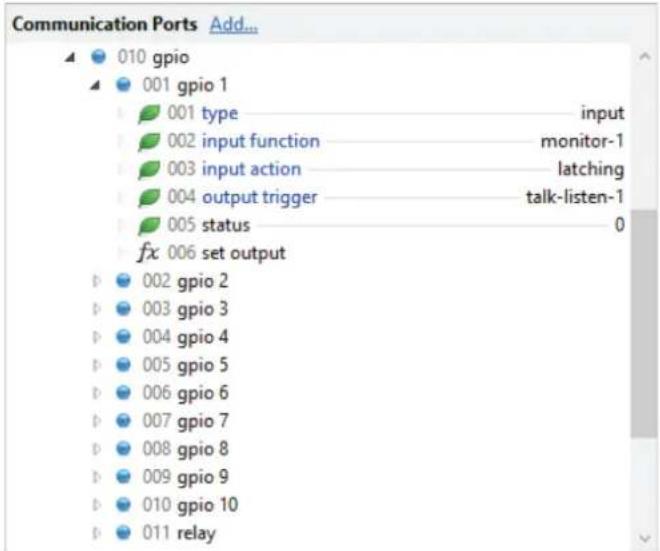Screen dimensions: 660x551
Task: Select the '004 gpio 4' tree label
Action: coord(185,337)
